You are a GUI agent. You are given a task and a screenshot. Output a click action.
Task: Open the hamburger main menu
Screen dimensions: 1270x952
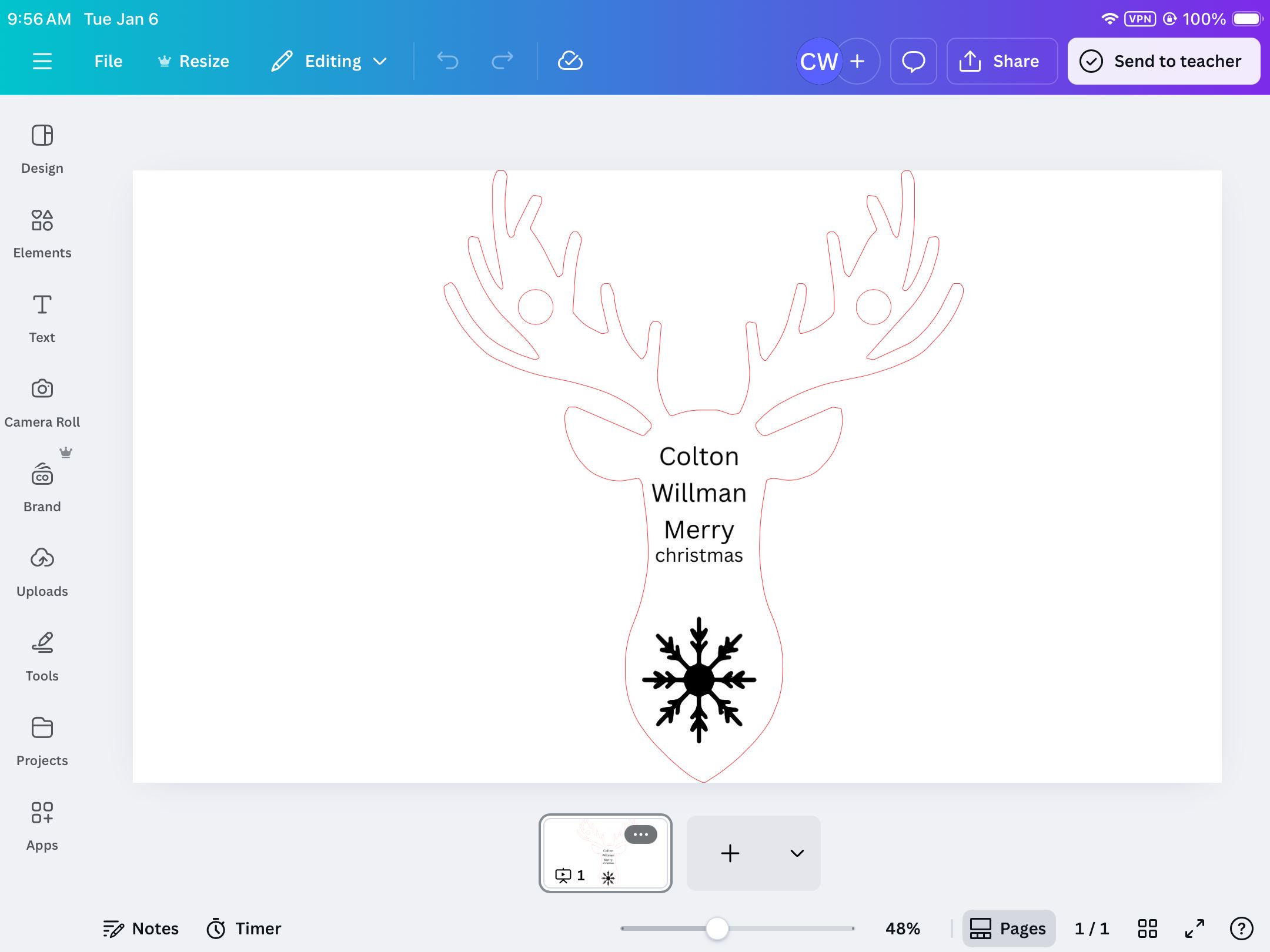click(x=42, y=61)
